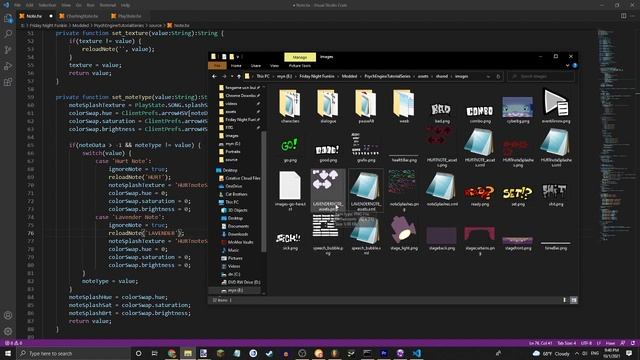The height and width of the screenshot is (360, 640).
Task: Select Downloads in navigation pane
Action: click(238, 234)
